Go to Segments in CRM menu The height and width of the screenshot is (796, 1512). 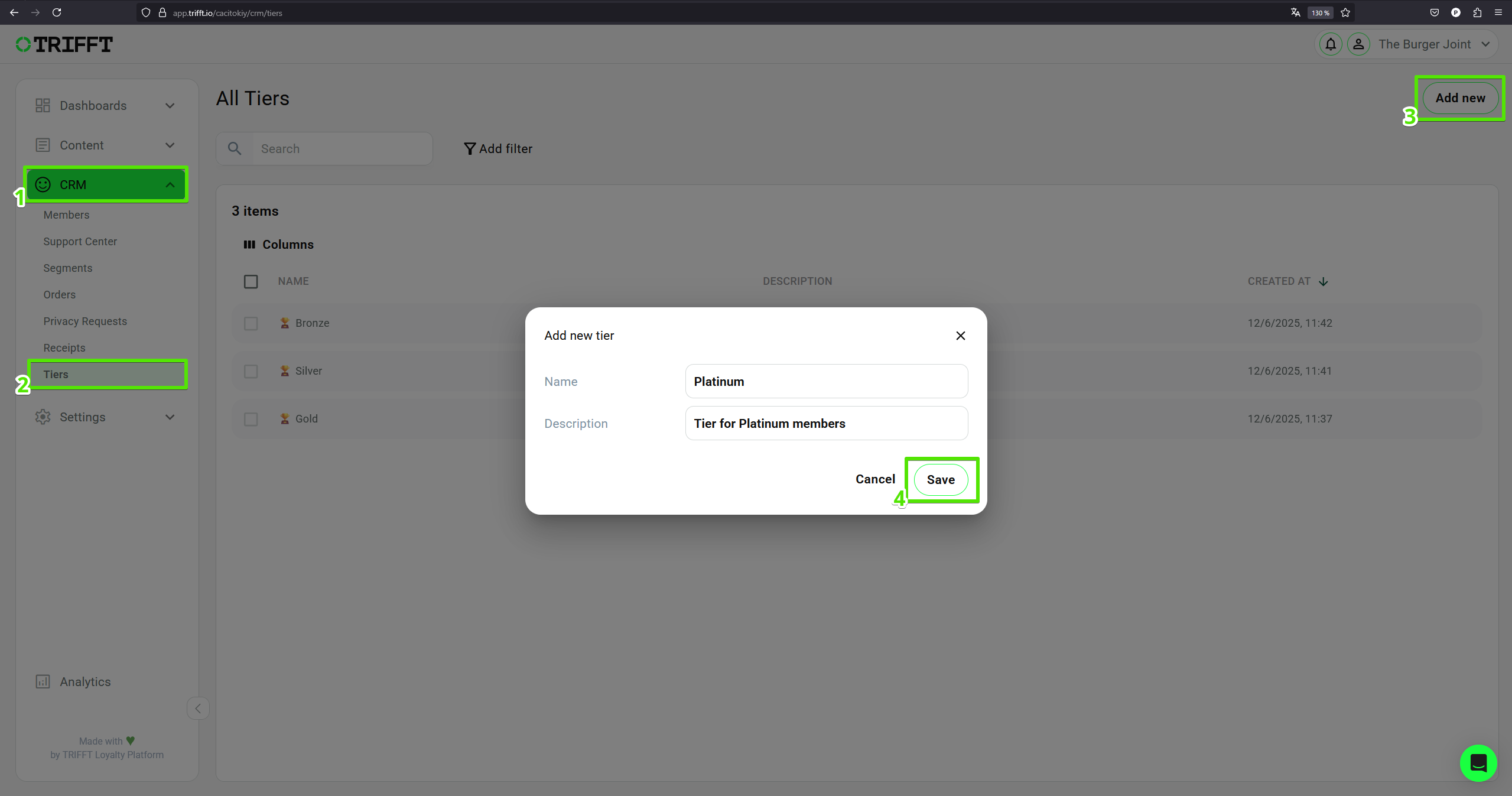(x=67, y=268)
